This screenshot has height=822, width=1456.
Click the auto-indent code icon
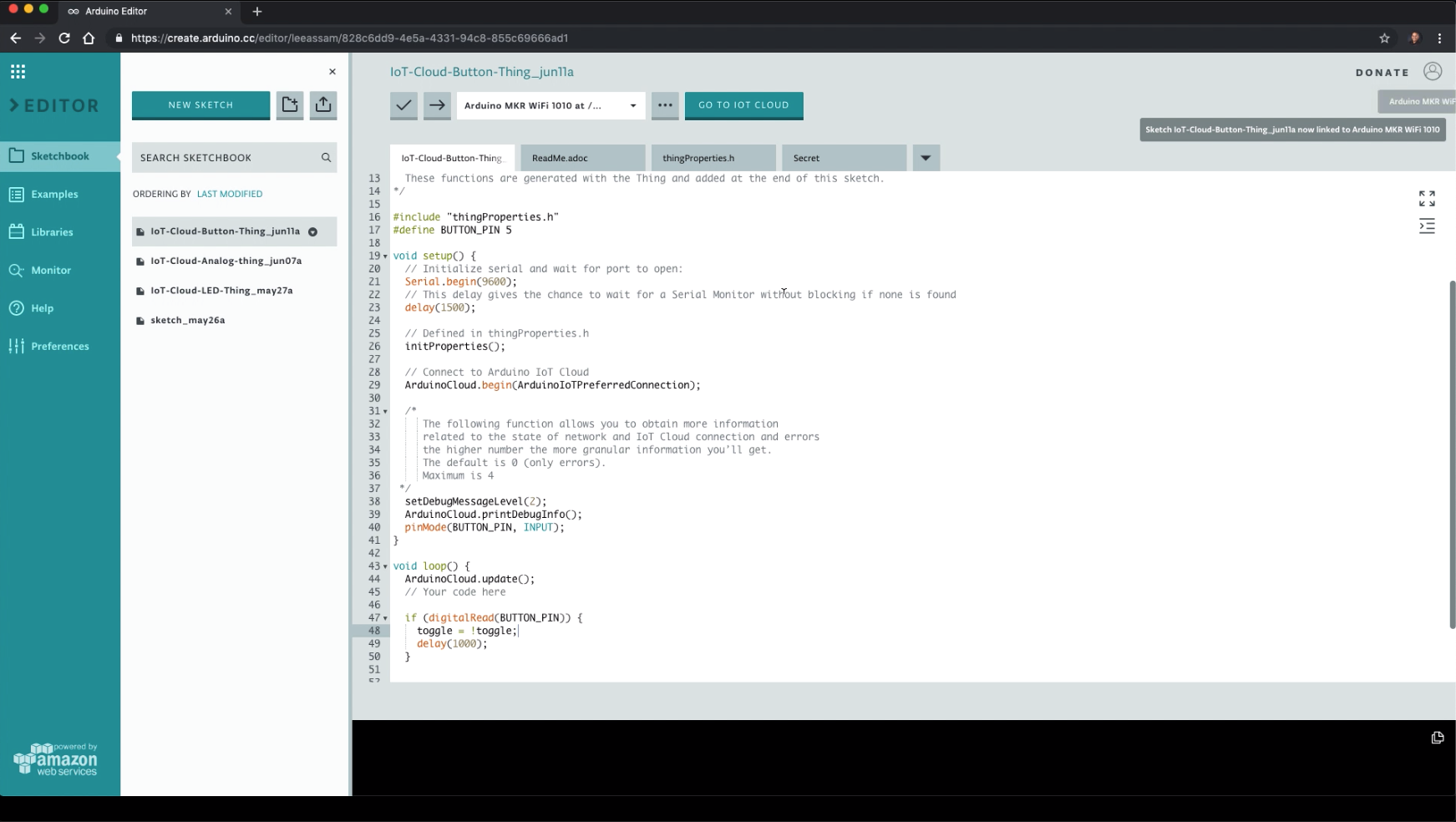tap(1427, 226)
